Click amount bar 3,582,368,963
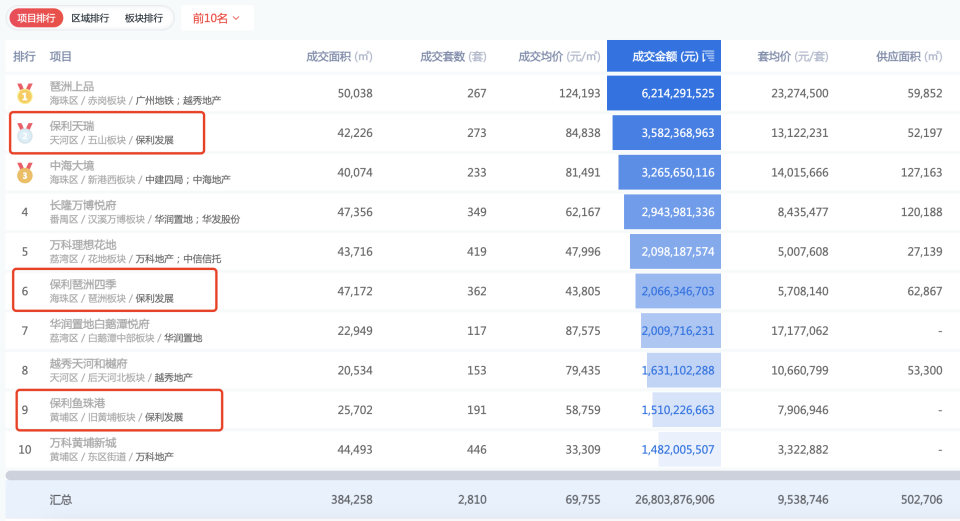Viewport: 960px width, 521px height. point(667,133)
